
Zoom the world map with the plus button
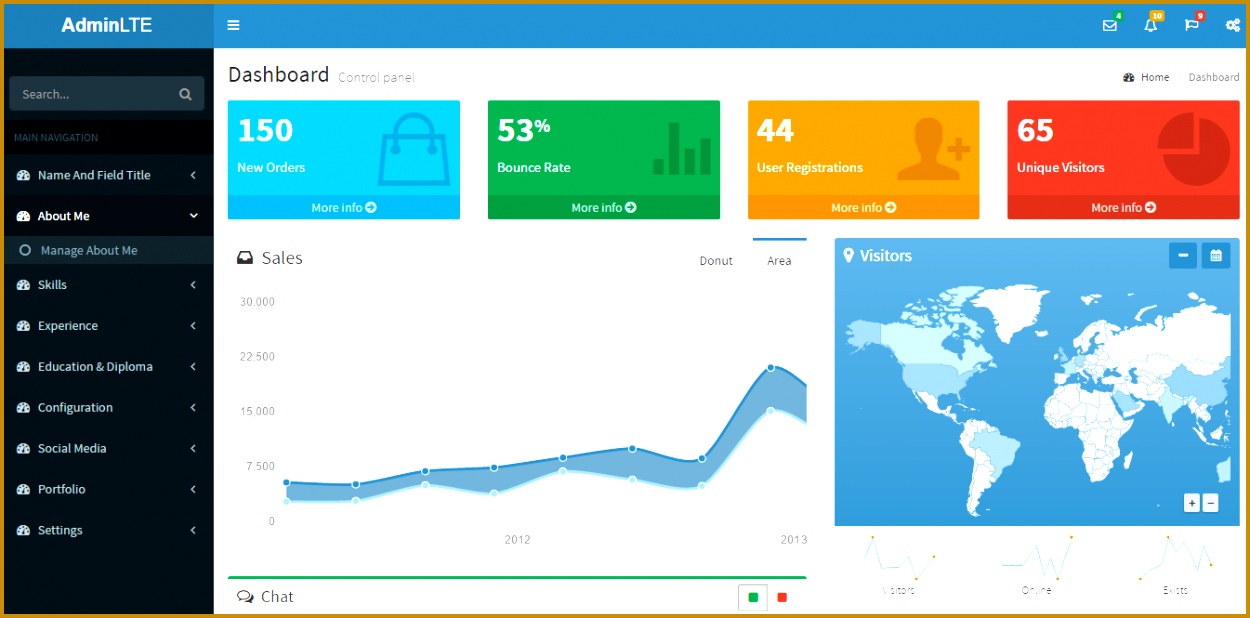[x=1191, y=502]
